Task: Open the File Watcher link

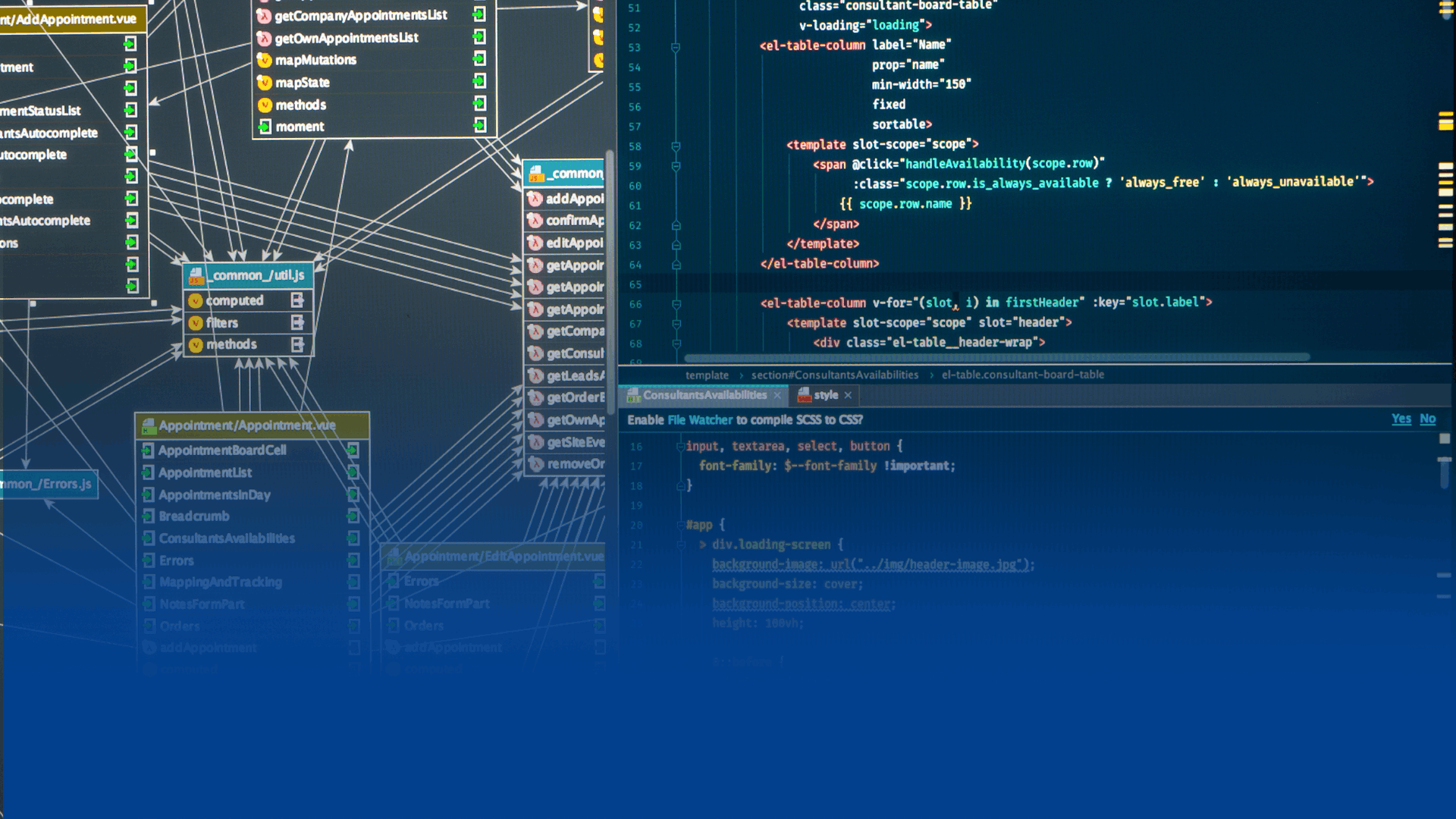Action: click(x=700, y=420)
